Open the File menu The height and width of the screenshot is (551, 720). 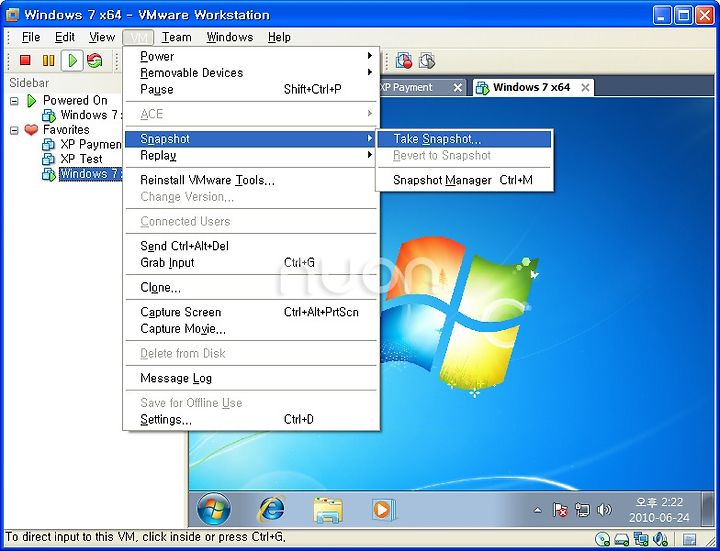pos(31,37)
